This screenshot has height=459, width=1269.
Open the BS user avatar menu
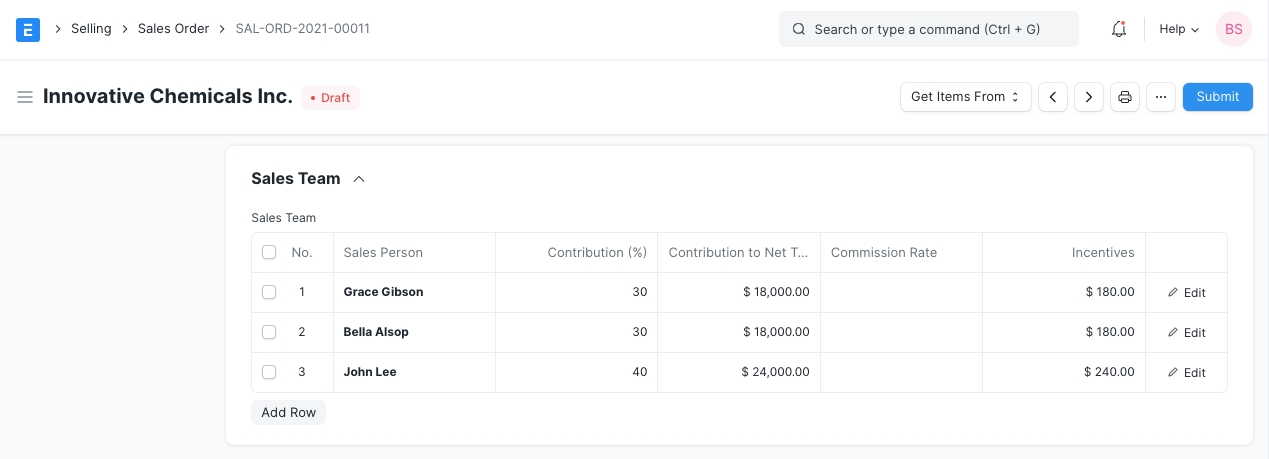point(1233,30)
